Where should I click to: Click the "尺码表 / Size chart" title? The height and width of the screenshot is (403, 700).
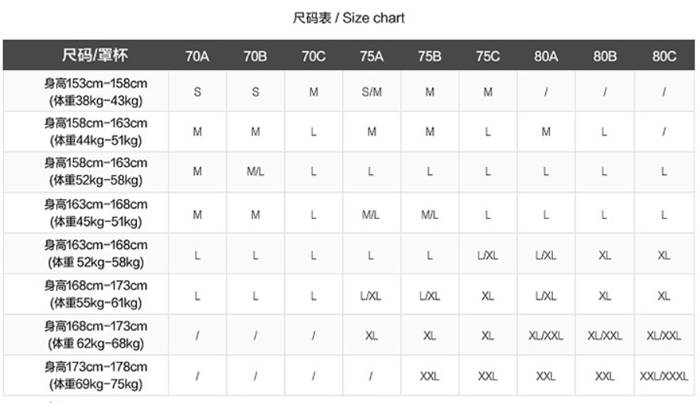(349, 18)
